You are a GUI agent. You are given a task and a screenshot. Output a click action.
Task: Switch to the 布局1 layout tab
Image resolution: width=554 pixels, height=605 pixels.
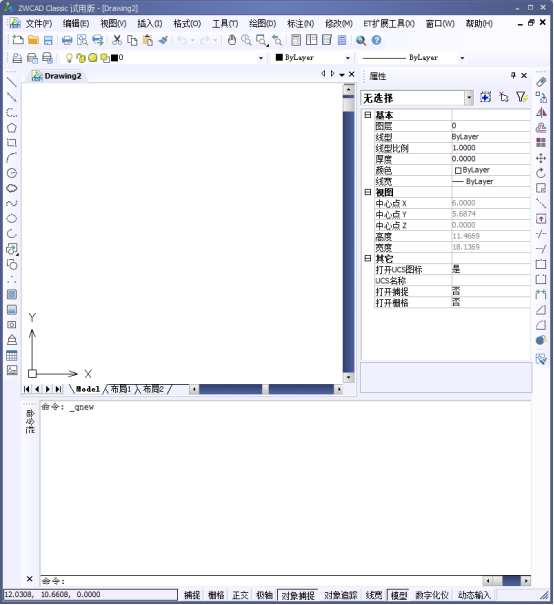click(x=120, y=389)
